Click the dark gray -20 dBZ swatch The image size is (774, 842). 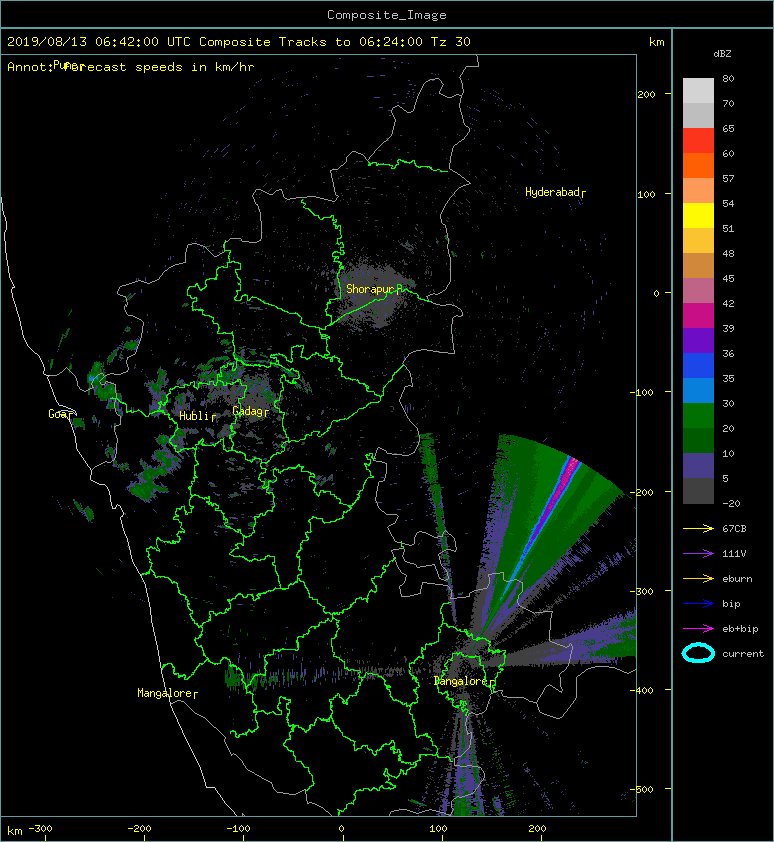point(698,490)
